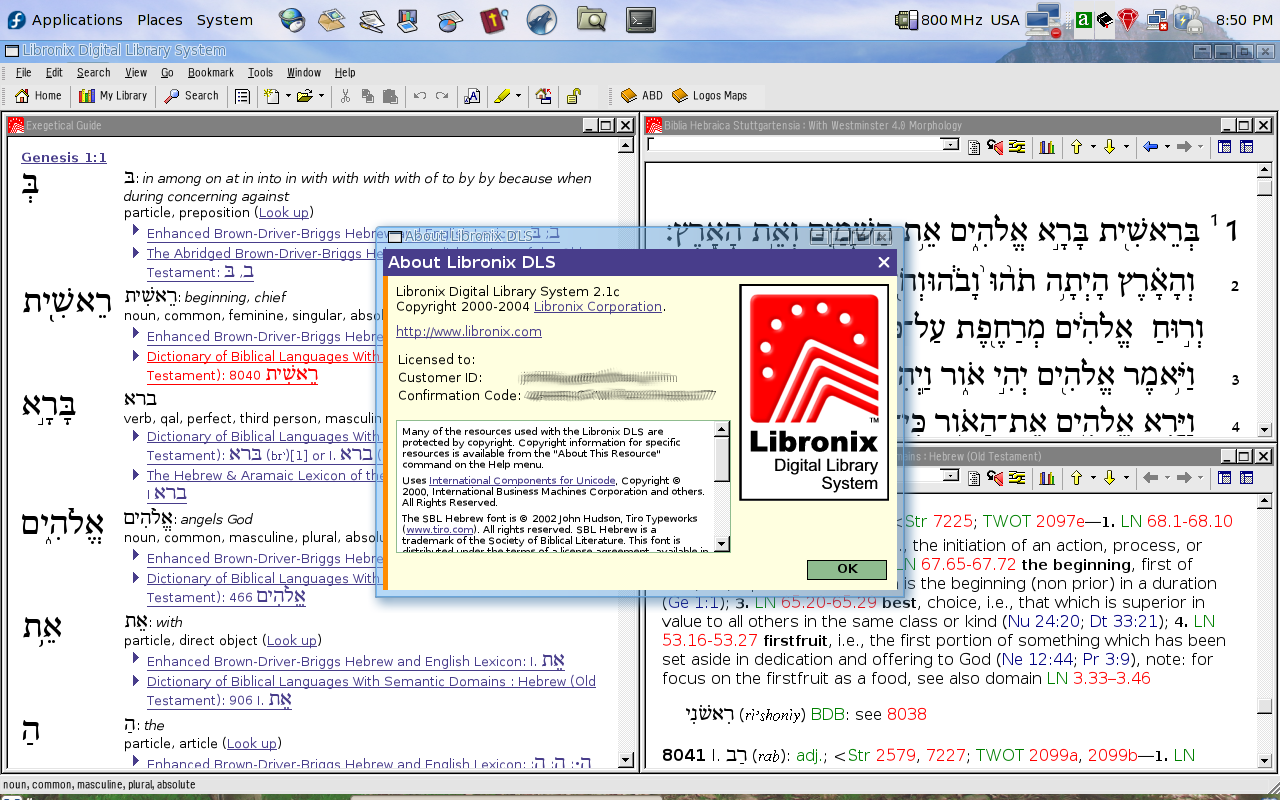Open the Edit menu
Image resolution: width=1280 pixels, height=800 pixels.
click(x=54, y=73)
